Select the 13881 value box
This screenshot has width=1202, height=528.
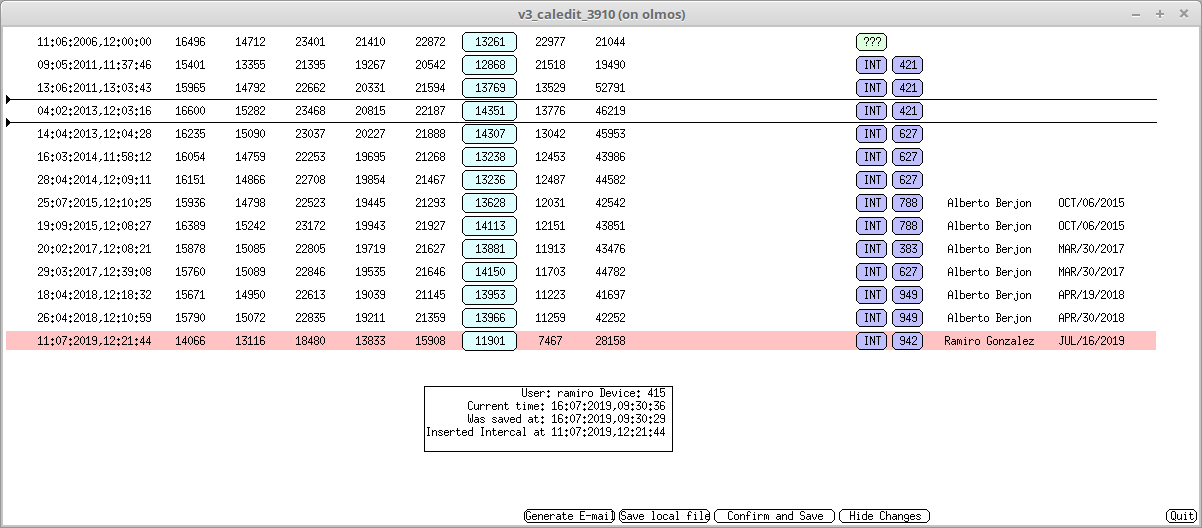[x=490, y=249]
